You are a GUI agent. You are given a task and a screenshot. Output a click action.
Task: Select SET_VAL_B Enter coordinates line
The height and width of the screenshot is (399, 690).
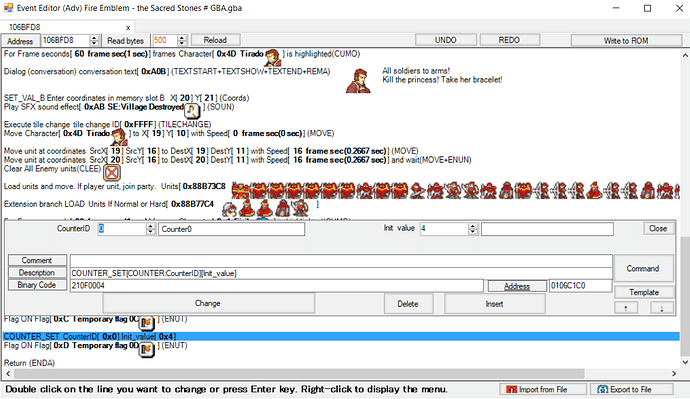tap(127, 98)
